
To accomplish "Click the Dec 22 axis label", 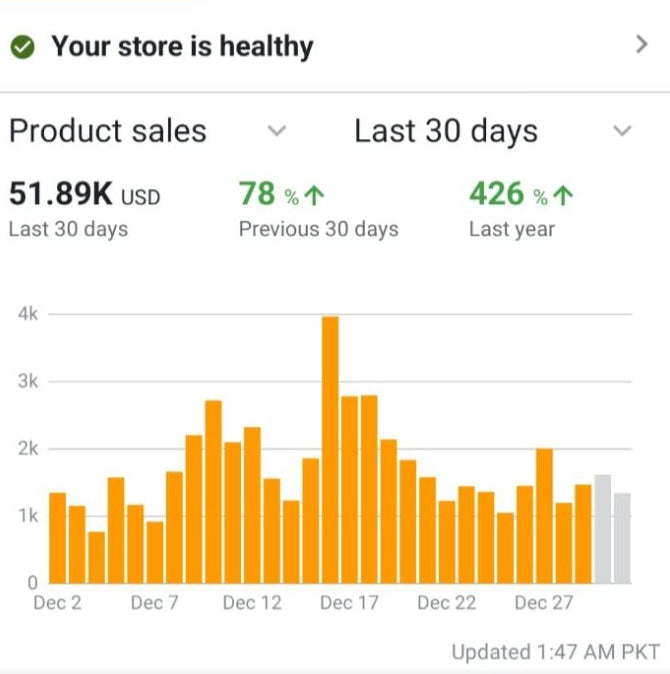I will coord(447,602).
